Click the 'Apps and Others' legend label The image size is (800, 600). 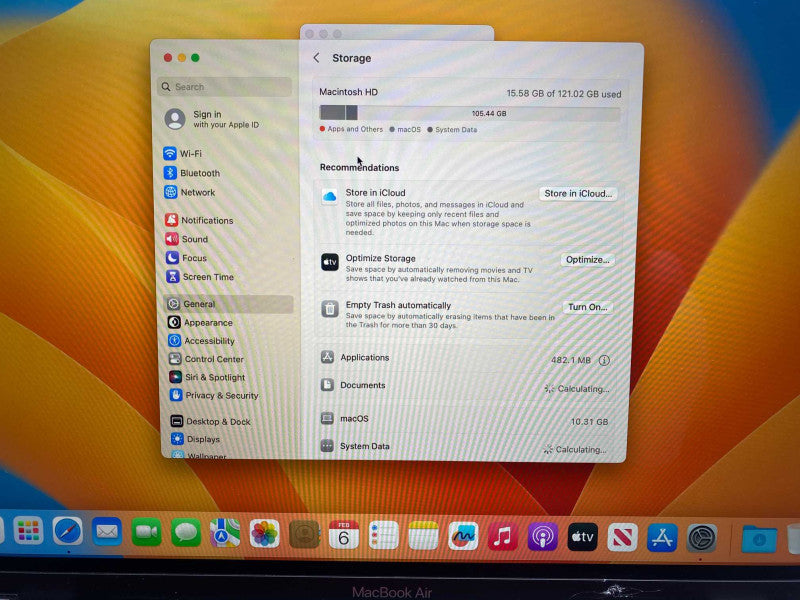click(x=355, y=129)
